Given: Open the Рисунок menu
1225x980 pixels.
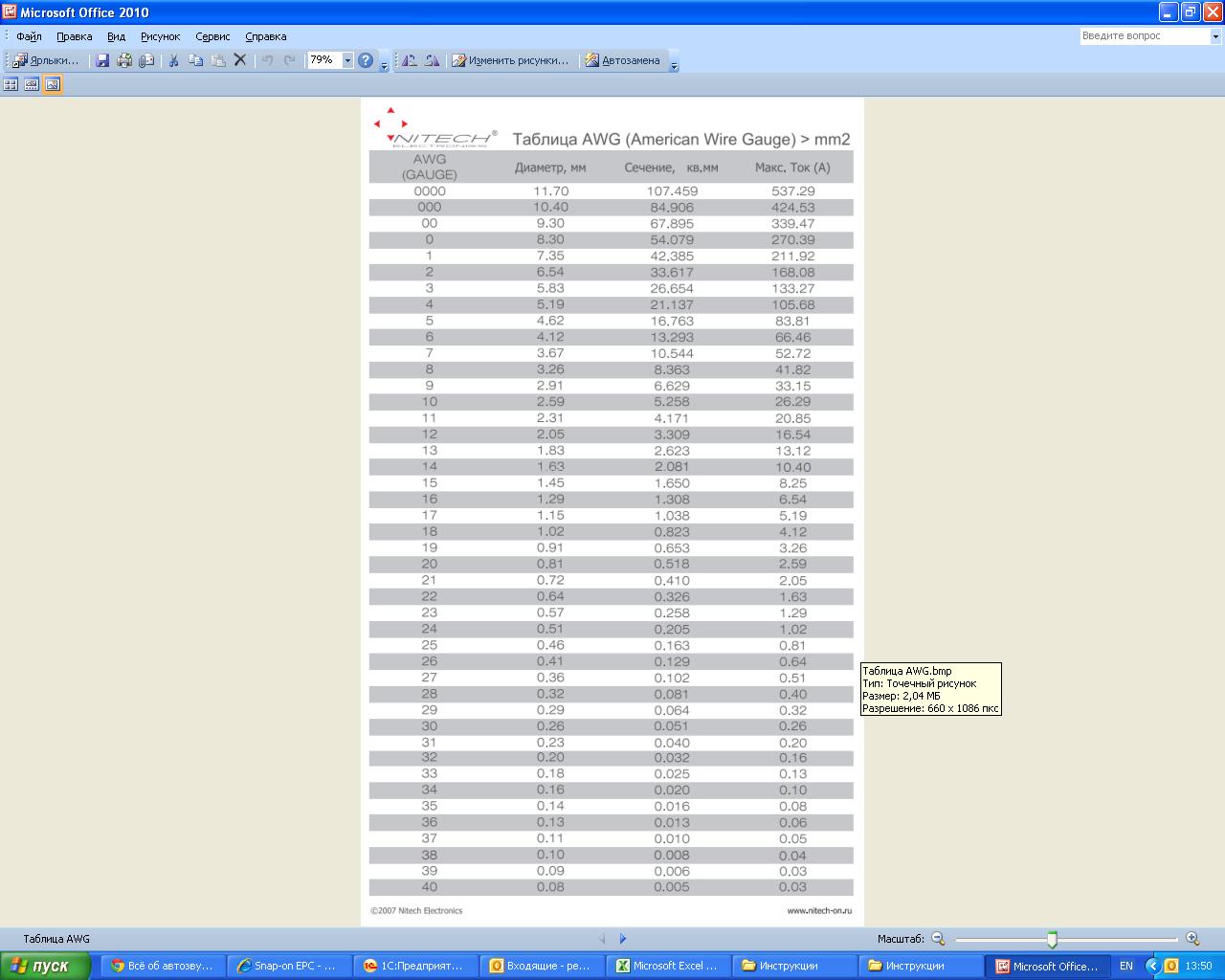Looking at the screenshot, I should (160, 36).
